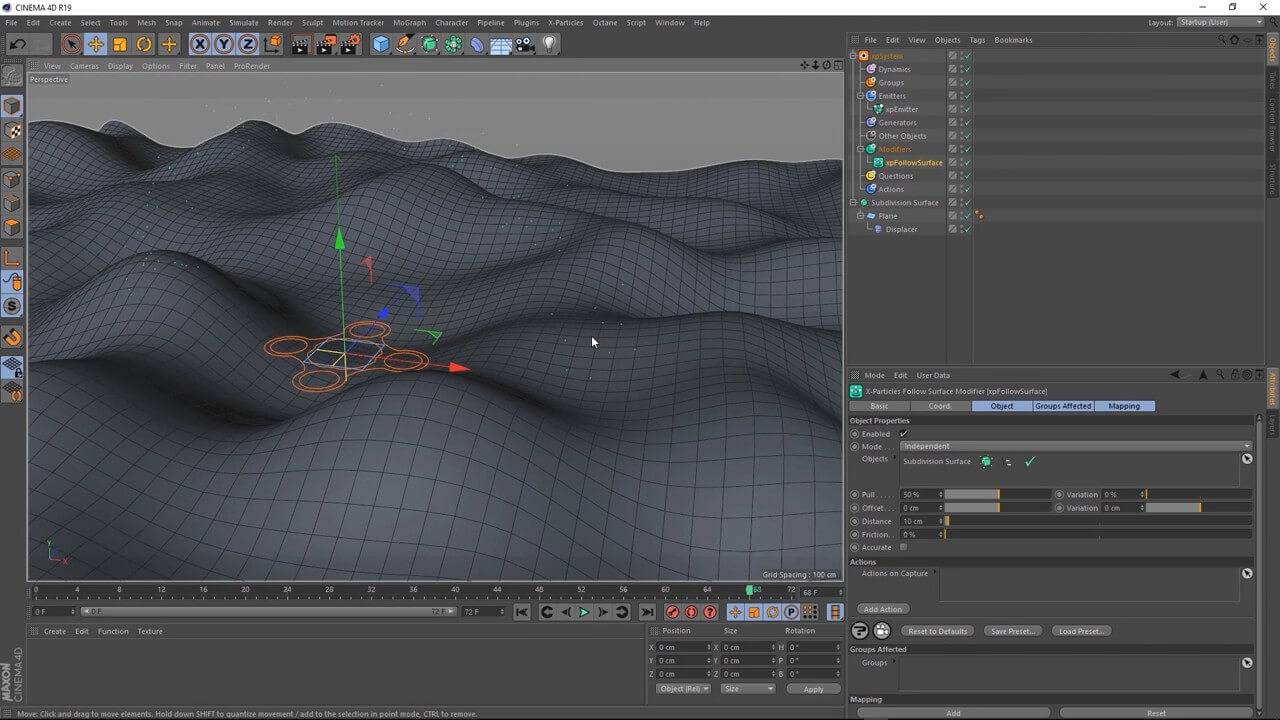Collapse the xpSystem tree node

(x=853, y=56)
